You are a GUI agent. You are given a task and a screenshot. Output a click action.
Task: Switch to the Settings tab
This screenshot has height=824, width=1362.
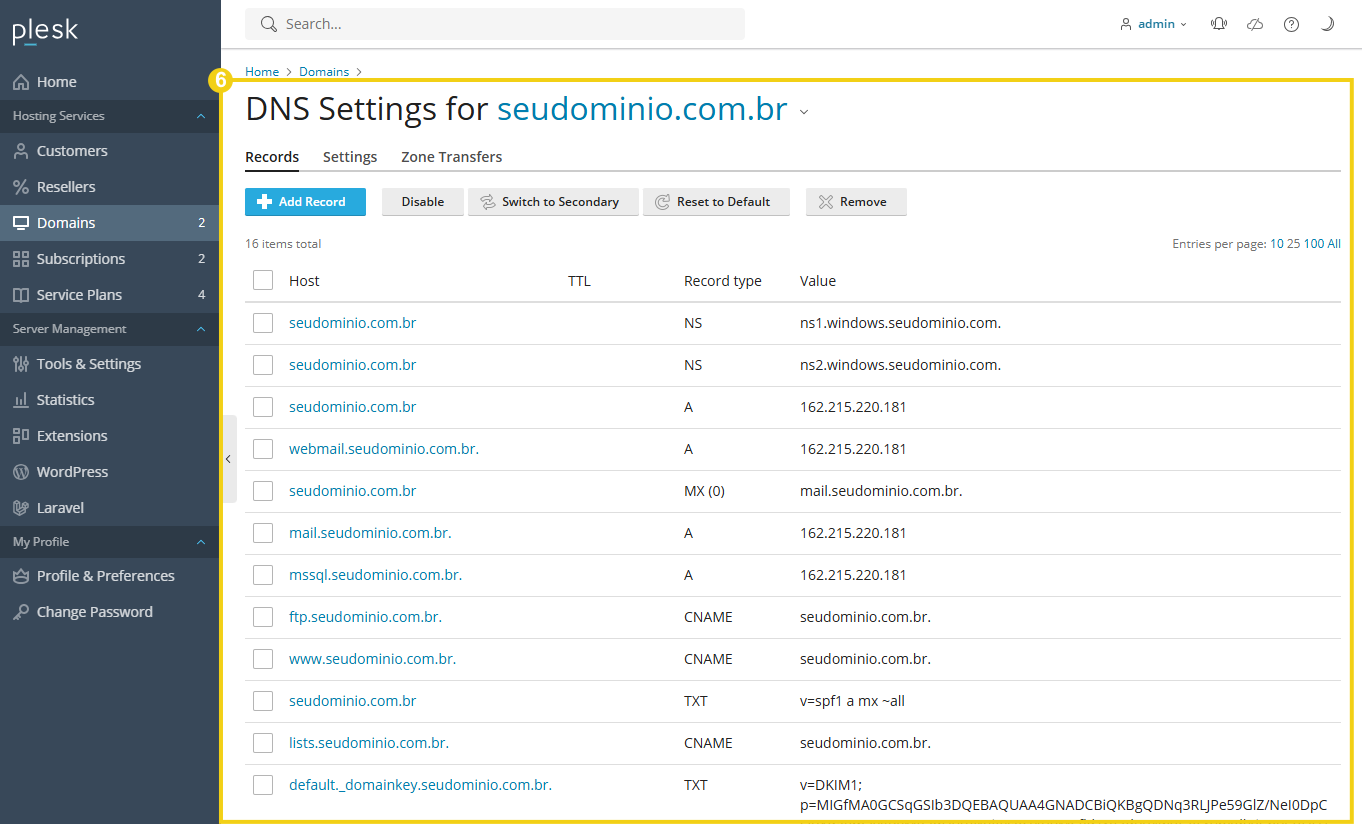click(x=350, y=157)
